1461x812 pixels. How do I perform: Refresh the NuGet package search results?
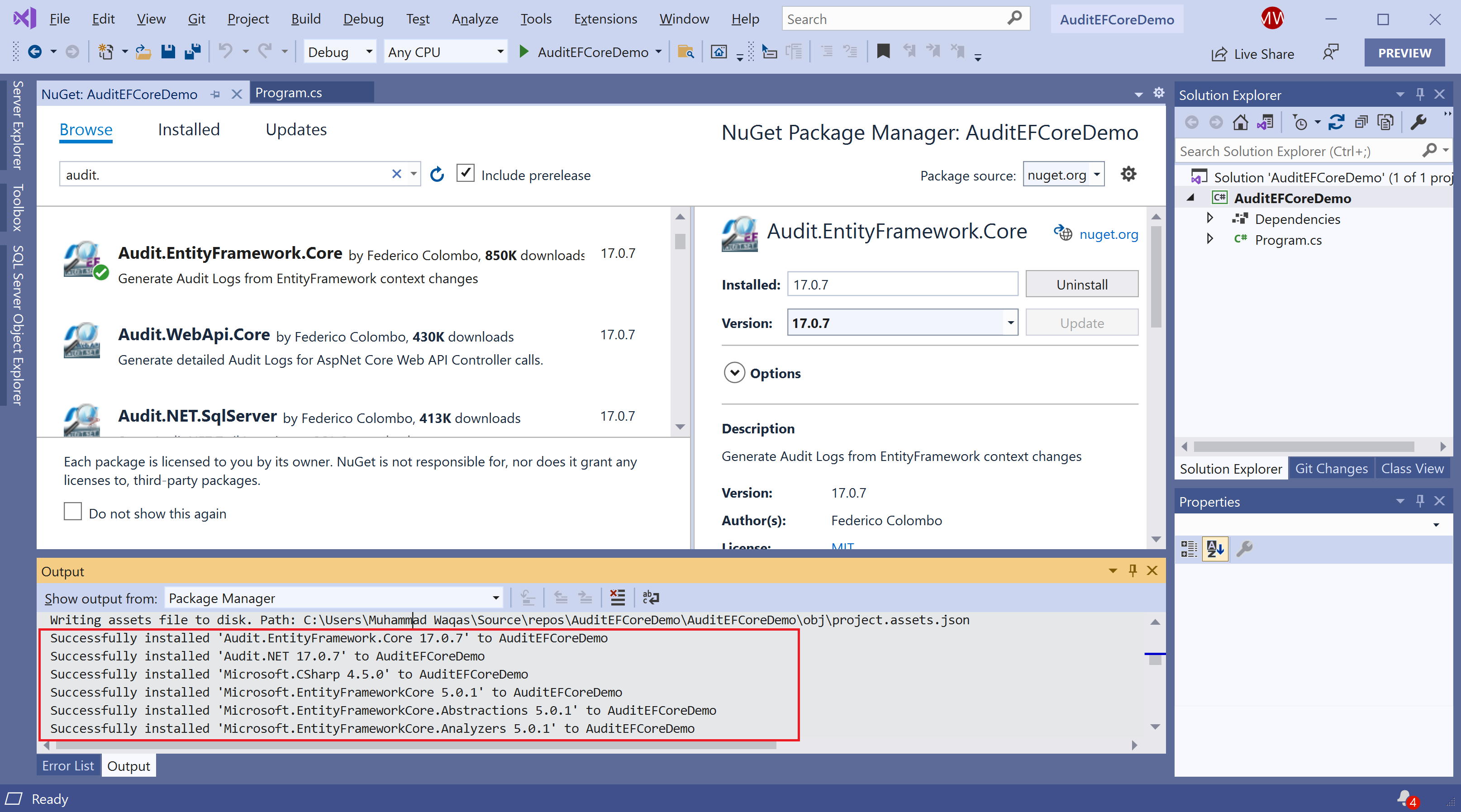click(437, 175)
